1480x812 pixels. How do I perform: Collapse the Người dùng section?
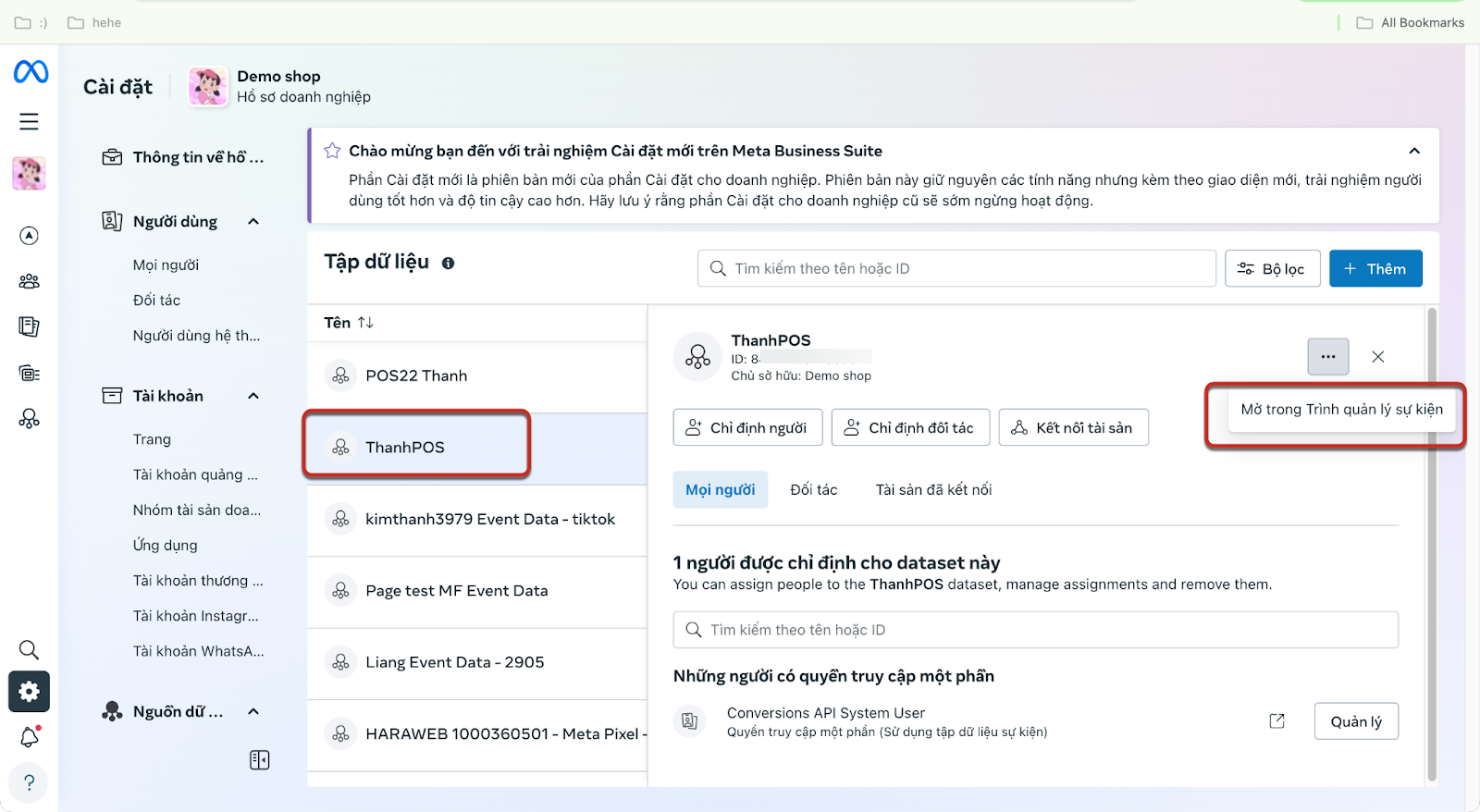coord(253,222)
